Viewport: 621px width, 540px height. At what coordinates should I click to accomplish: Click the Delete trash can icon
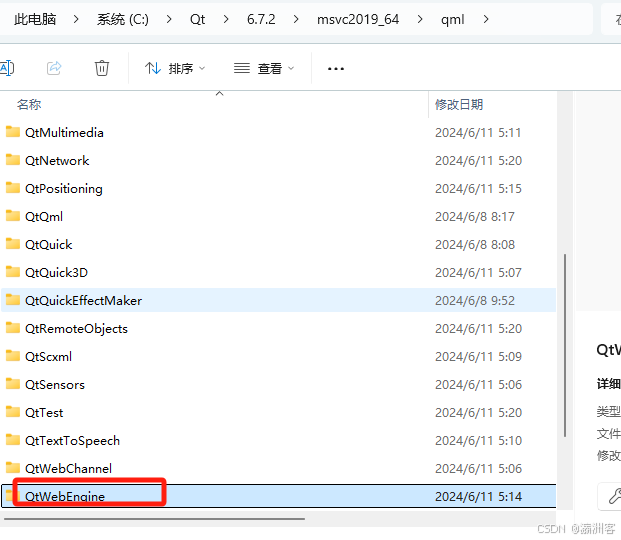102,68
